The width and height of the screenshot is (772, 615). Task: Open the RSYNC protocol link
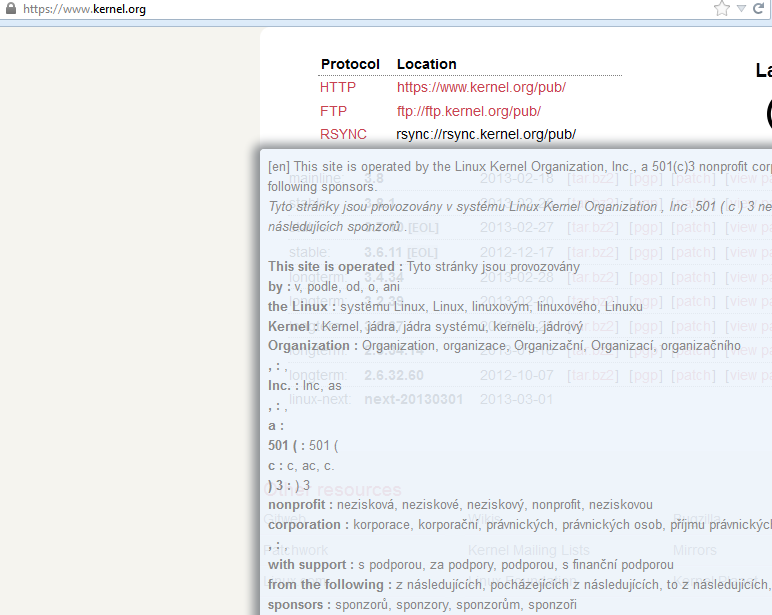click(343, 134)
